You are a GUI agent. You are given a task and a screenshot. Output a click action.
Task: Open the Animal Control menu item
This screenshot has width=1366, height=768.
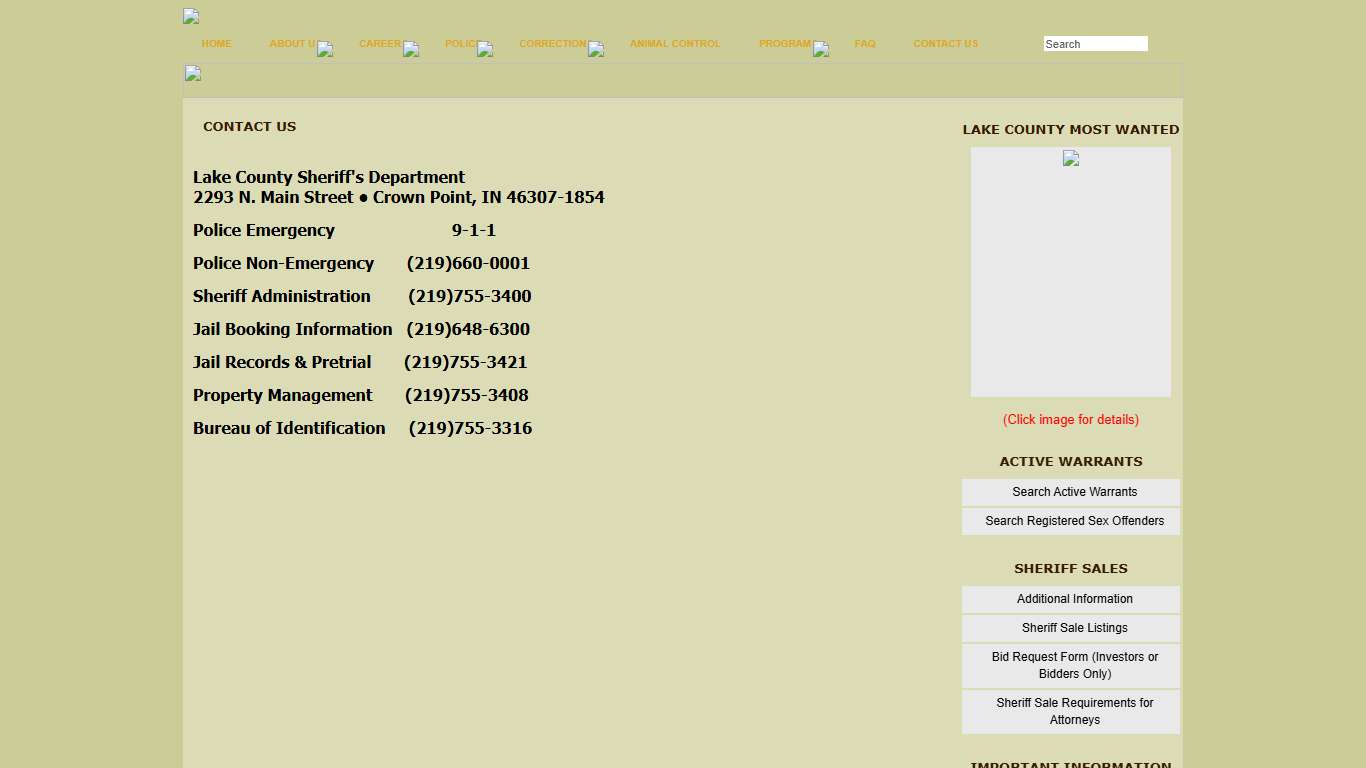pos(675,44)
